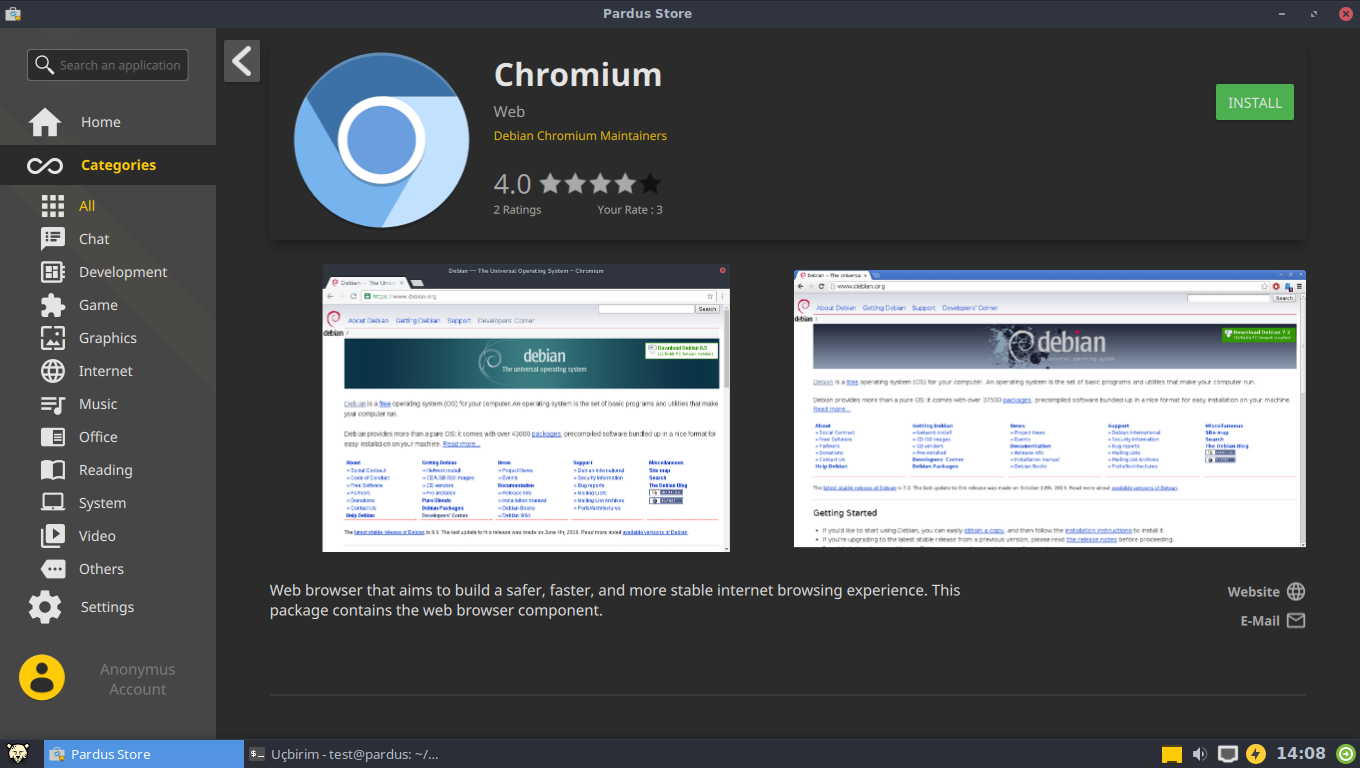The height and width of the screenshot is (768, 1360).
Task: Click the Chat bubble icon
Action: [53, 239]
